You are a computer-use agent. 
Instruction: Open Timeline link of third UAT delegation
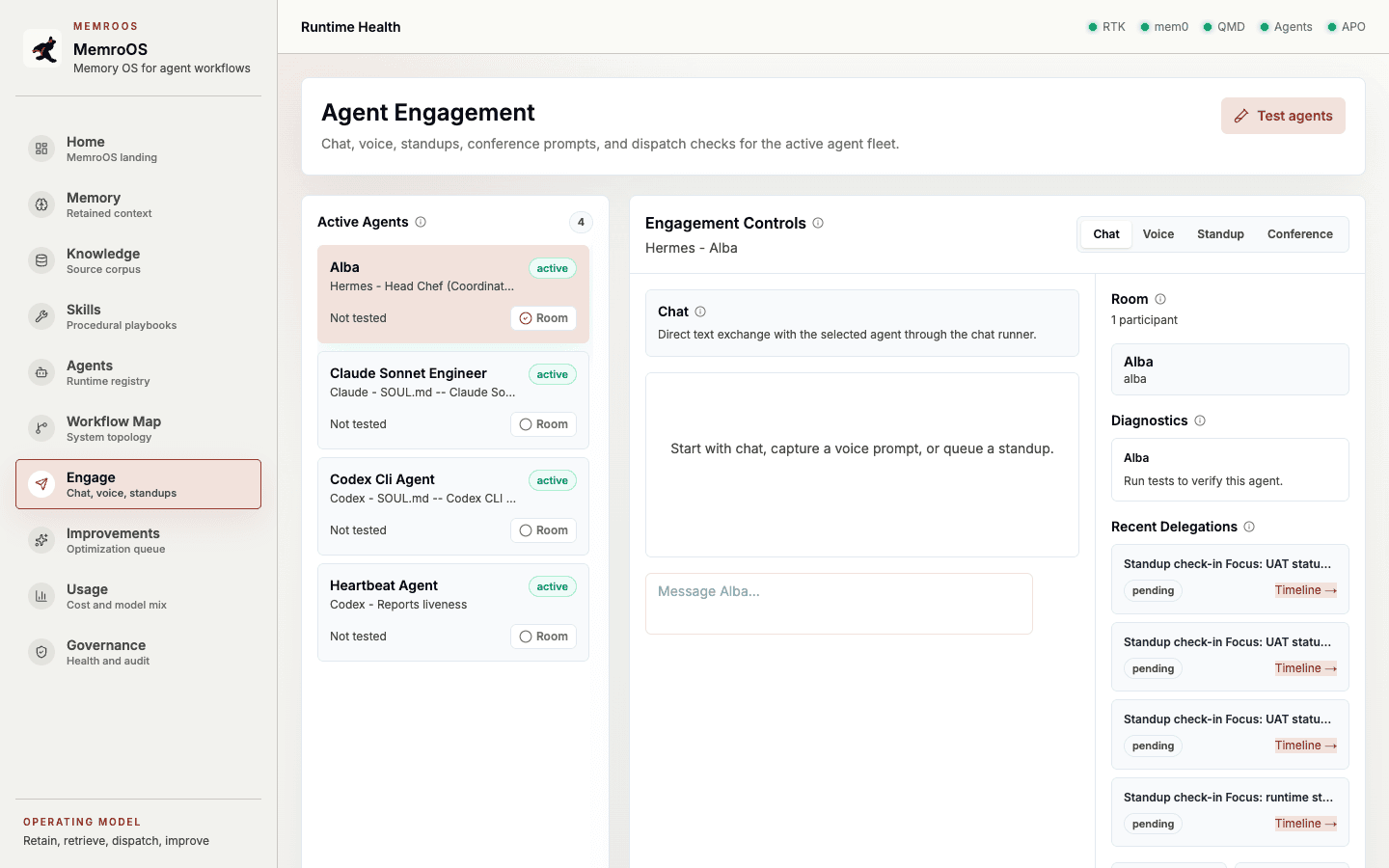click(1305, 746)
